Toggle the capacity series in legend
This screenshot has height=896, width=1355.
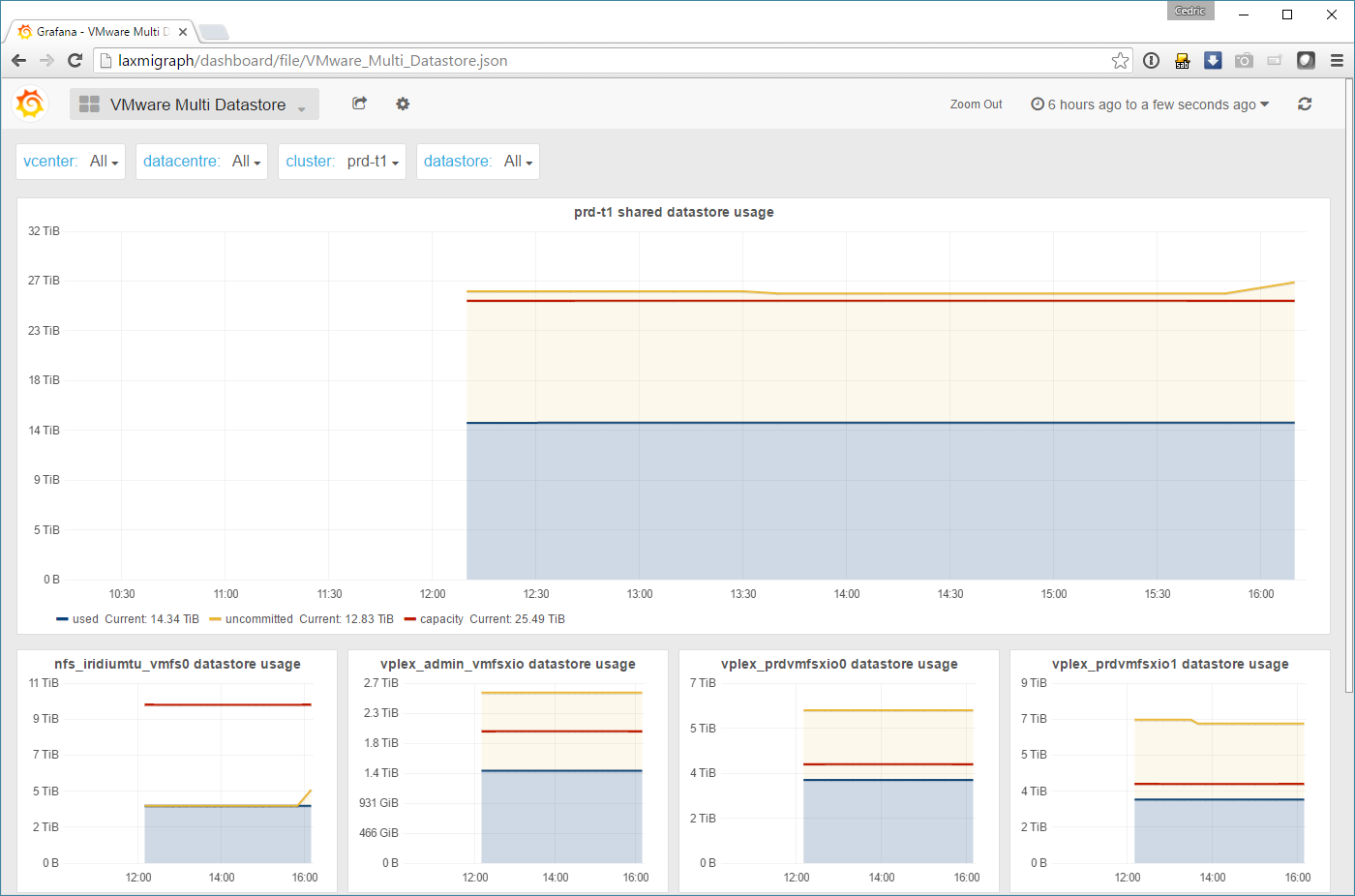(441, 619)
